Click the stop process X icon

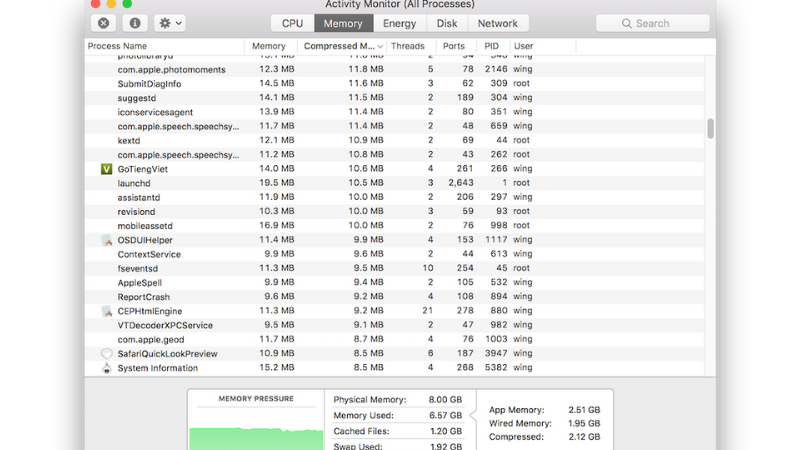103,23
